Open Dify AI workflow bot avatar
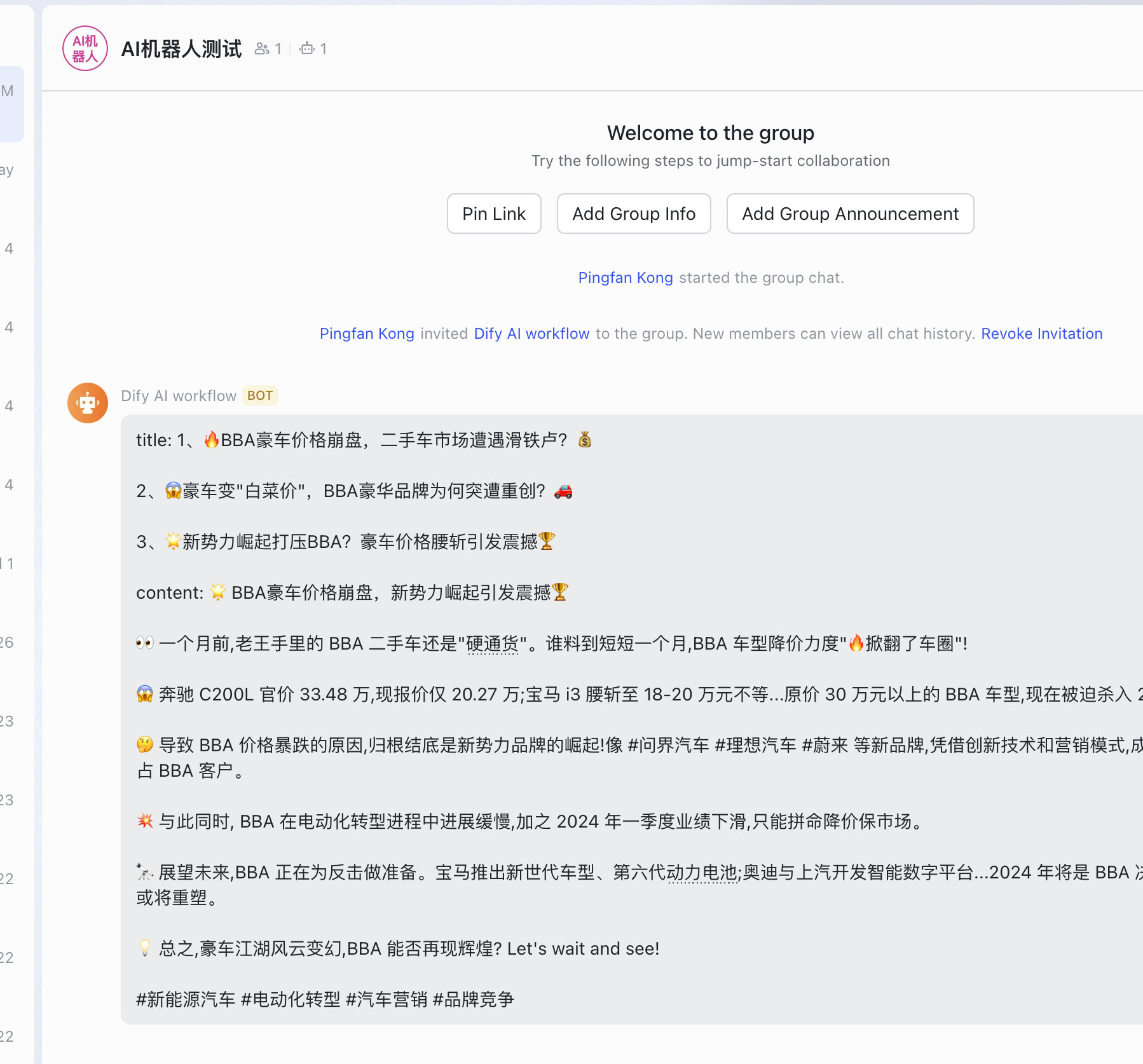 [88, 402]
